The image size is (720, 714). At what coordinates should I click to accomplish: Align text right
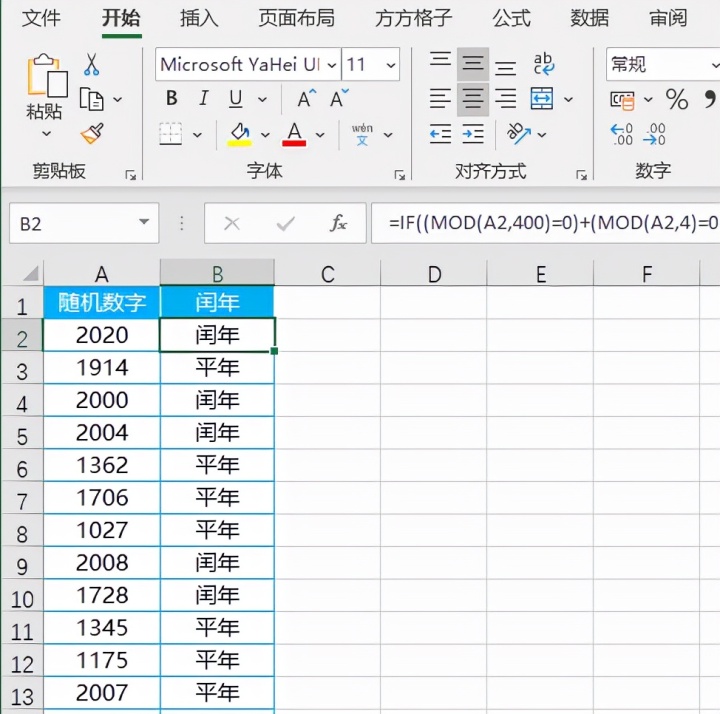tap(506, 99)
